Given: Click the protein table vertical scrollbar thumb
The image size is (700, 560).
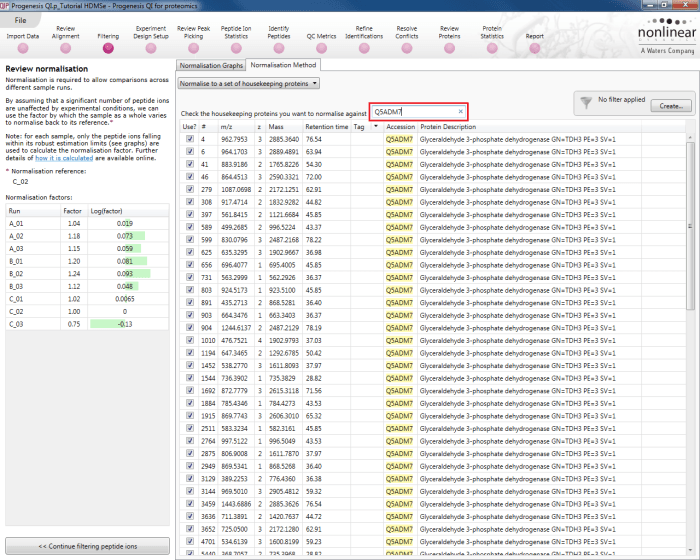Looking at the screenshot, I should [690, 226].
